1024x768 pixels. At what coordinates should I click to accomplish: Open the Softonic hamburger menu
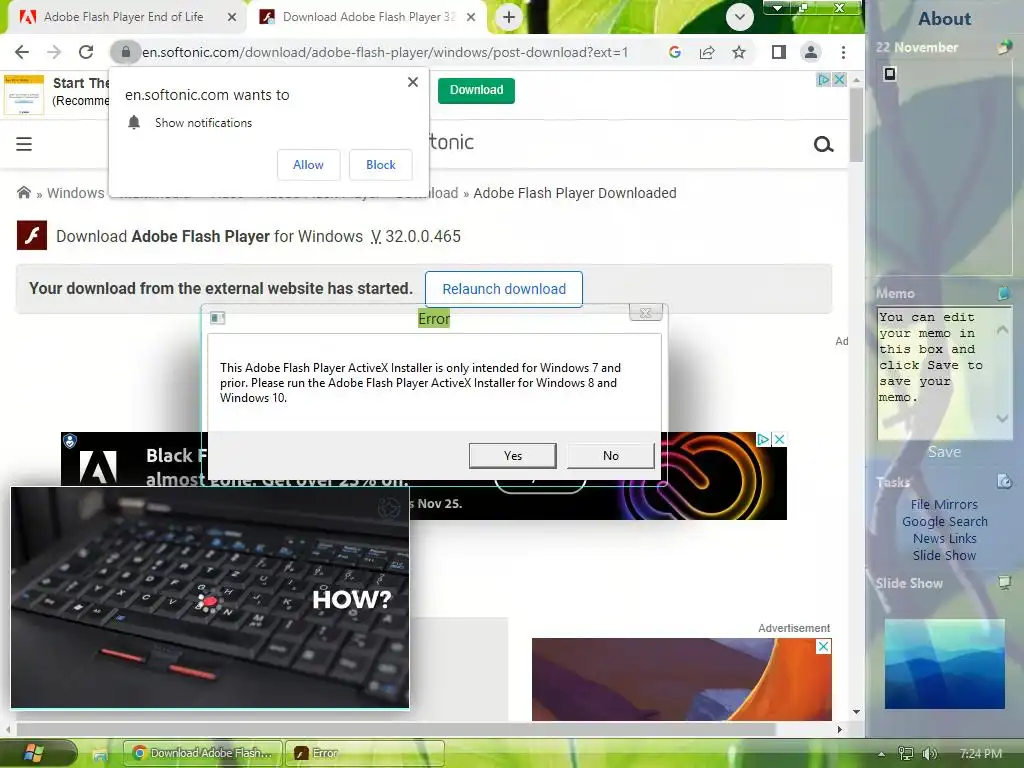click(24, 144)
